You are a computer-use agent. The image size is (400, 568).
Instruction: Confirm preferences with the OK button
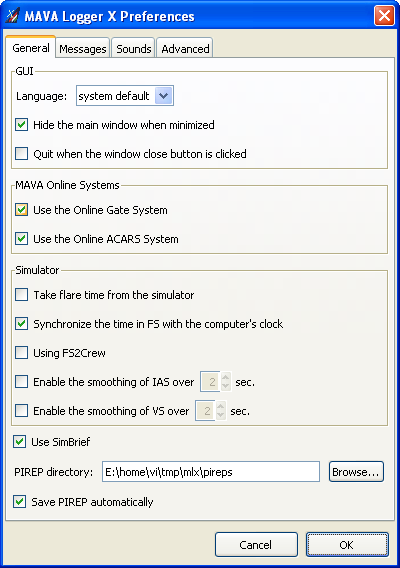(347, 544)
